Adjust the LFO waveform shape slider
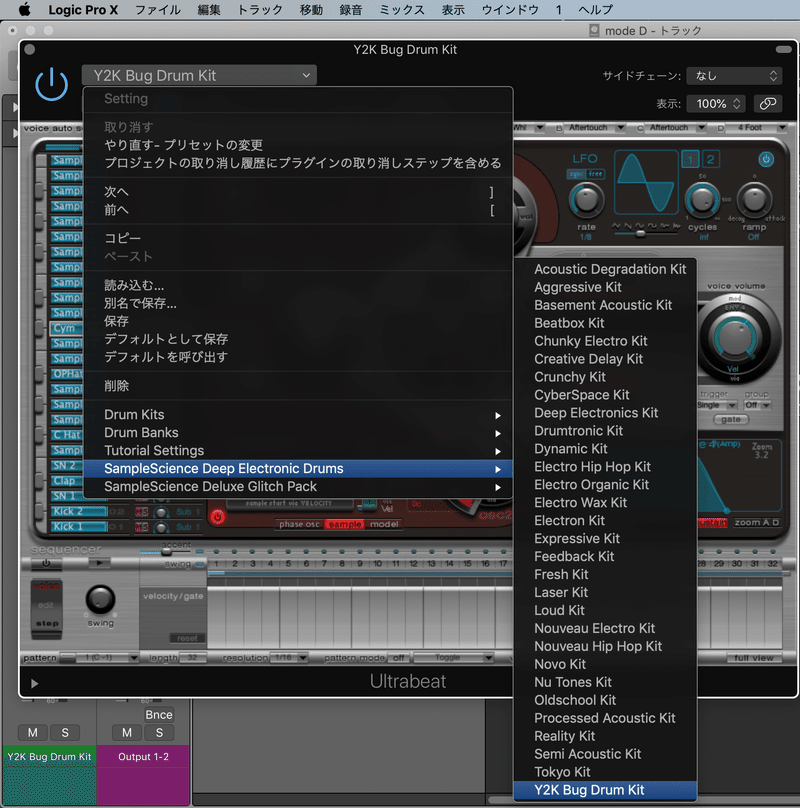This screenshot has height=808, width=800. (640, 233)
